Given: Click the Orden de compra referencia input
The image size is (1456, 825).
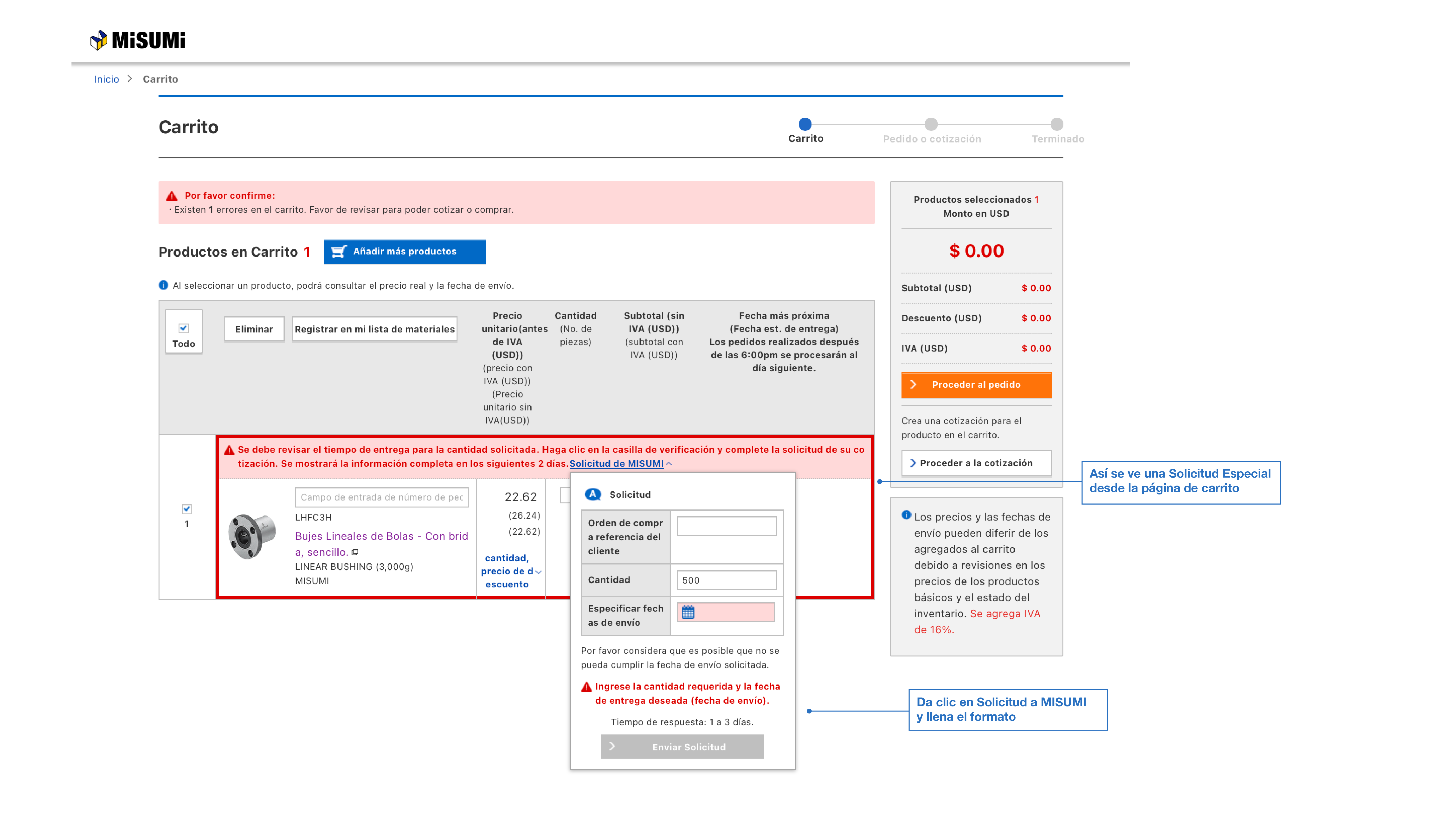Looking at the screenshot, I should tap(726, 526).
